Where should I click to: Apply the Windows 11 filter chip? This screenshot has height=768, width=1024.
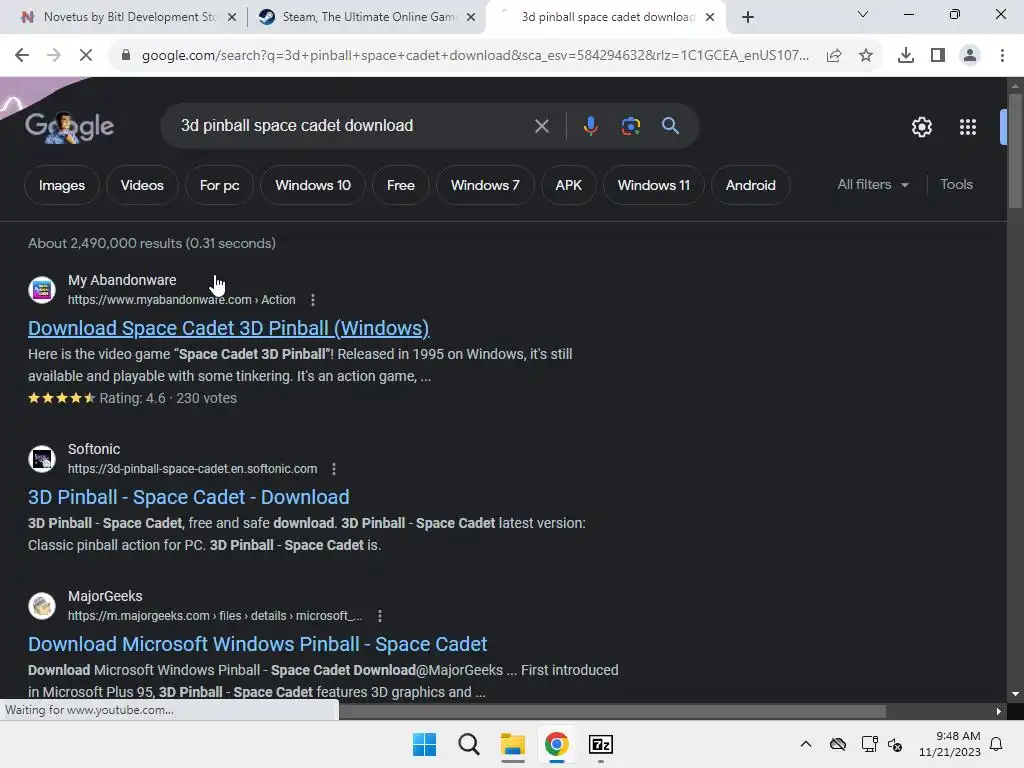[x=654, y=185]
